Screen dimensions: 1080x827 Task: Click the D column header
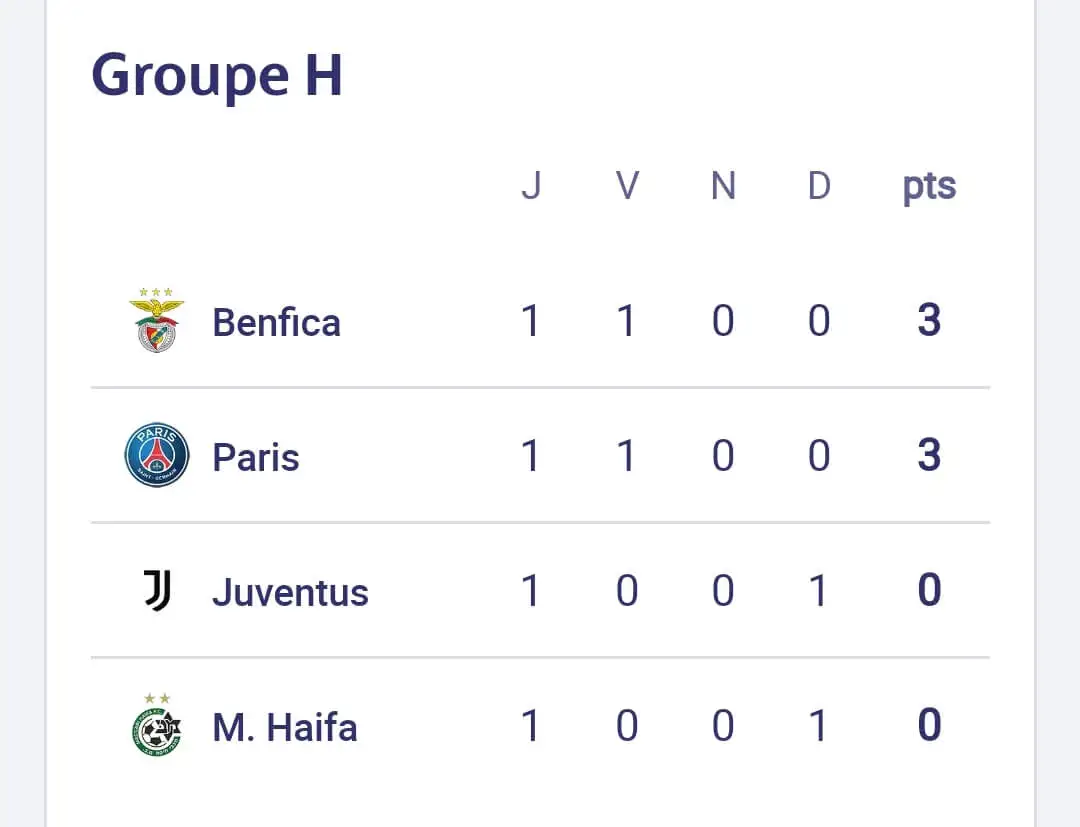[x=819, y=186]
